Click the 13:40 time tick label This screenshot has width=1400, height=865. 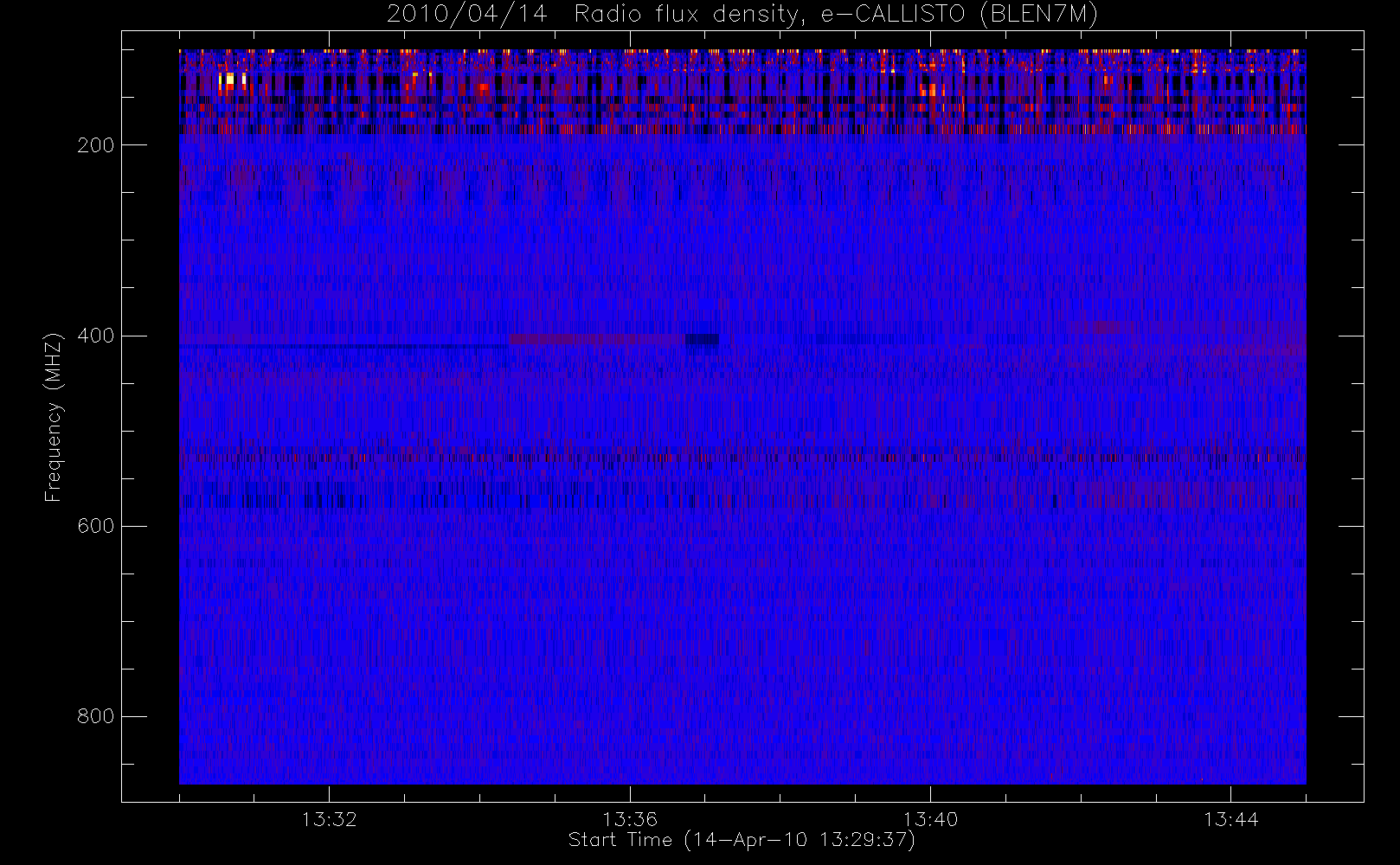930,819
